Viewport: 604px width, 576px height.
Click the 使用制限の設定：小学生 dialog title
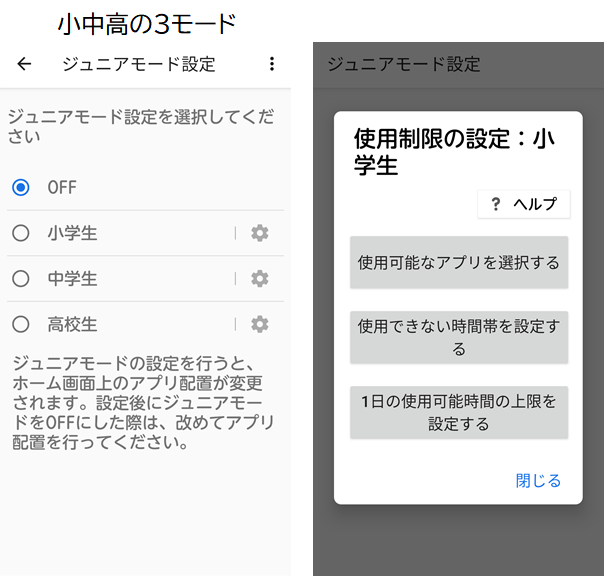453,151
